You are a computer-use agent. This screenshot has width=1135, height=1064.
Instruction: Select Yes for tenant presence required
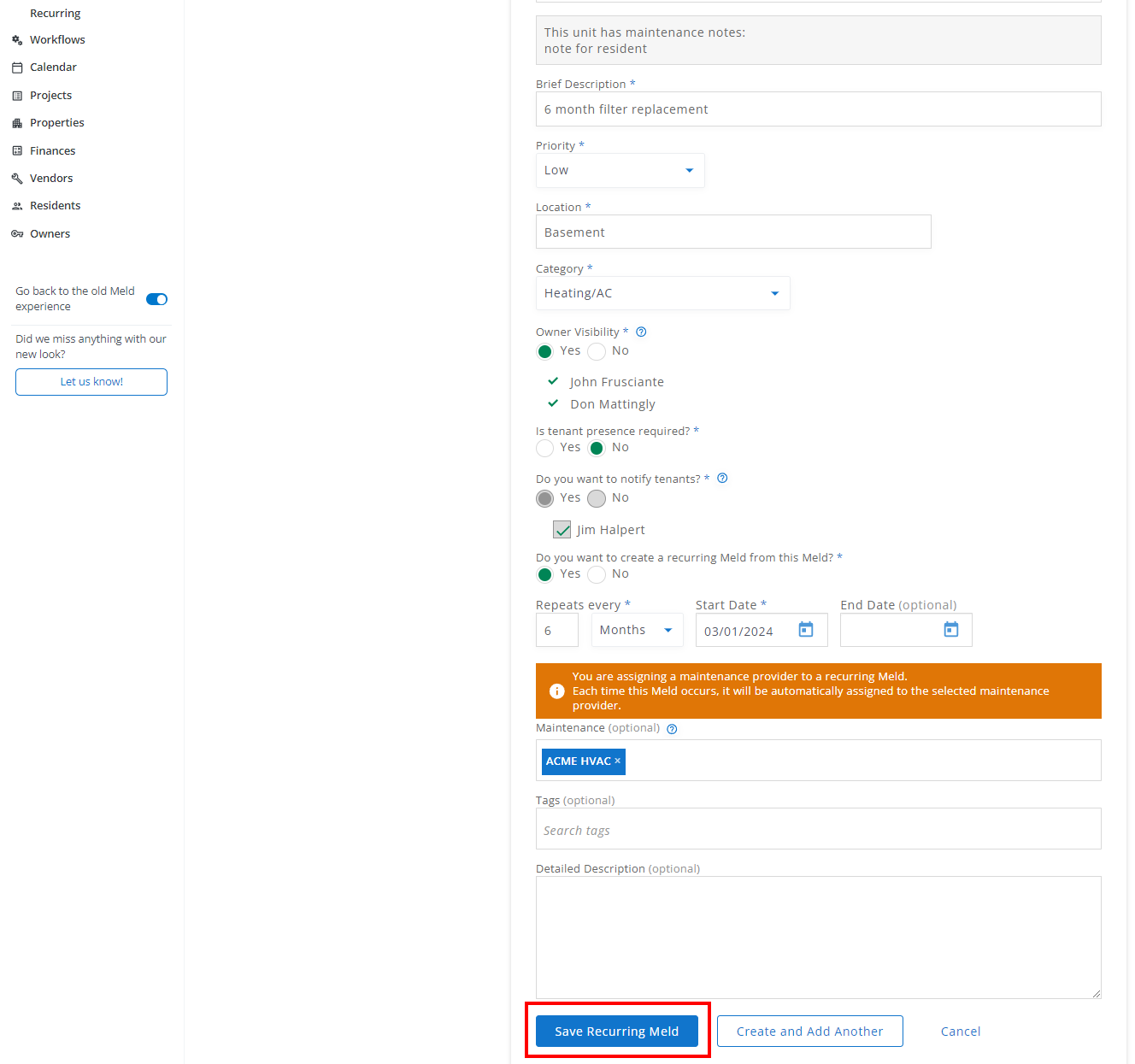pos(545,448)
